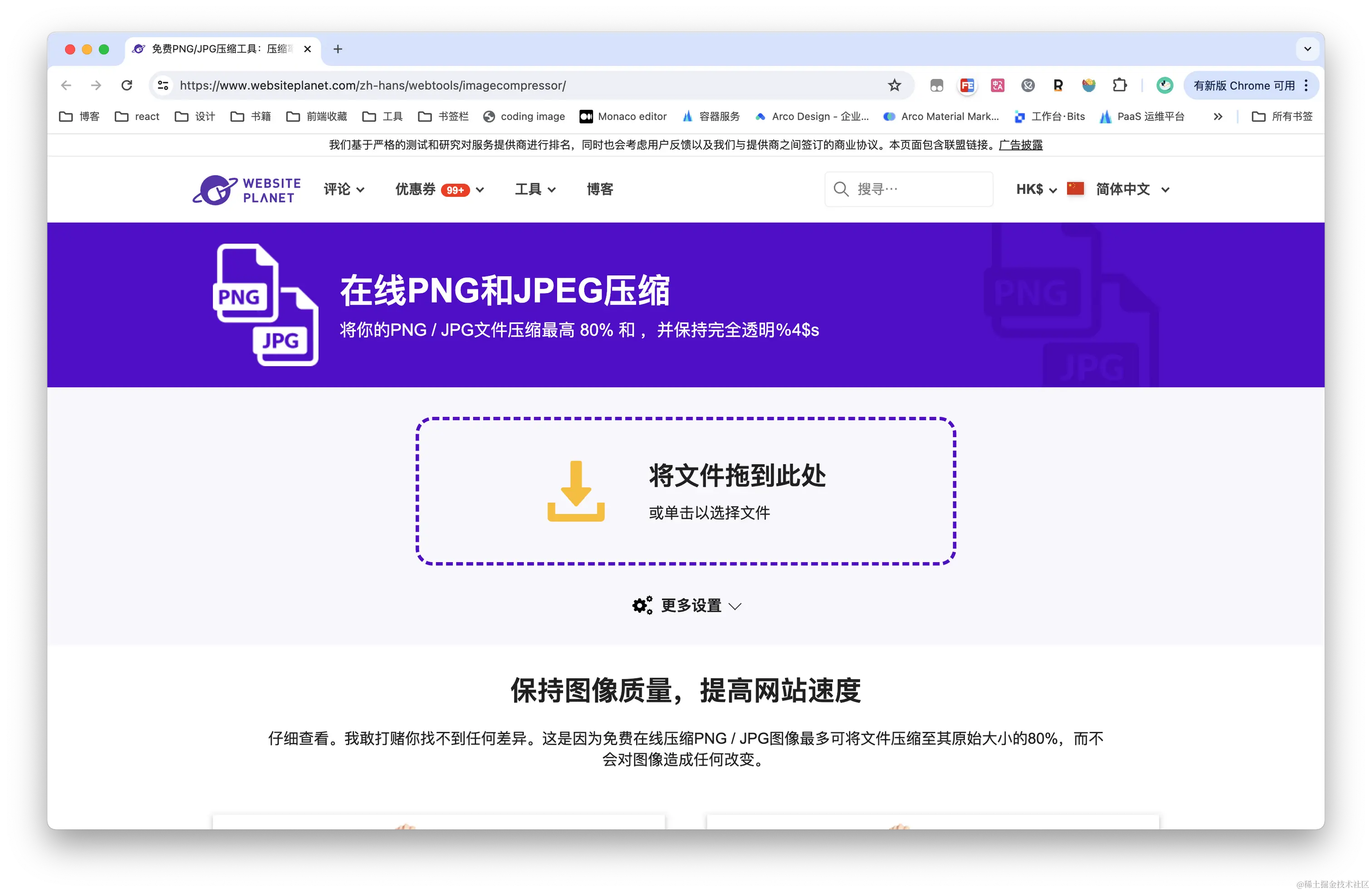Open the 设计 bookmarks folder
The width and height of the screenshot is (1372, 892).
click(195, 117)
